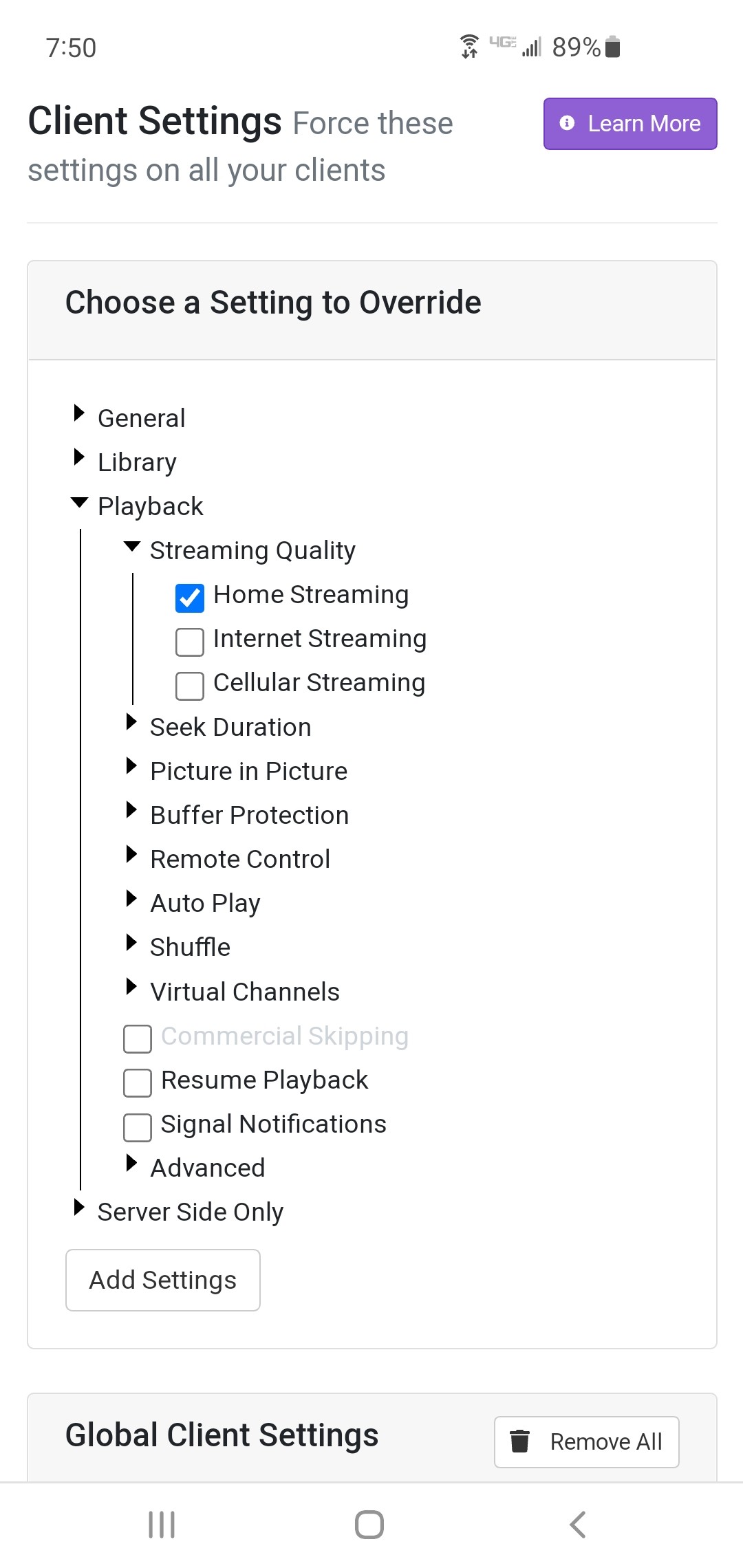743x1568 pixels.
Task: Tap the Android back navigation icon
Action: tap(578, 1524)
